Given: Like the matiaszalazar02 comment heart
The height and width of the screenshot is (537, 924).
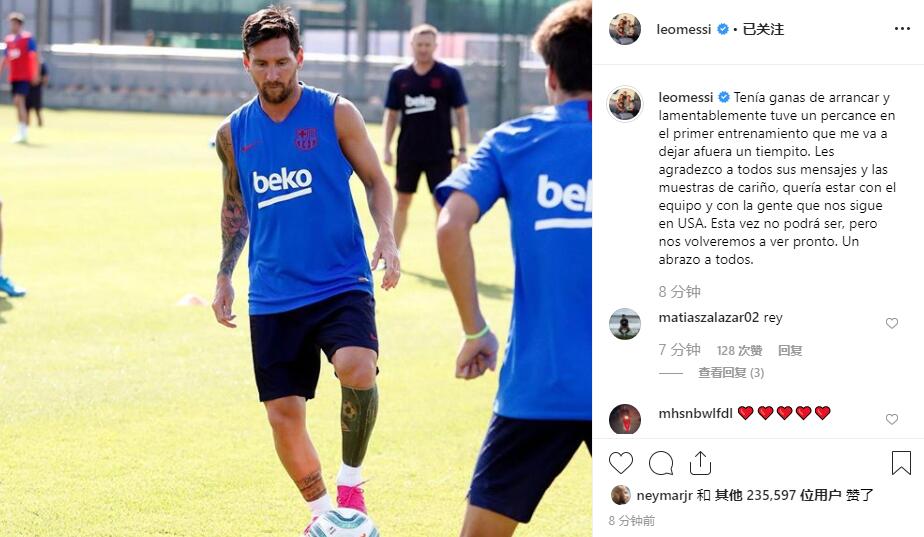Looking at the screenshot, I should tap(892, 323).
